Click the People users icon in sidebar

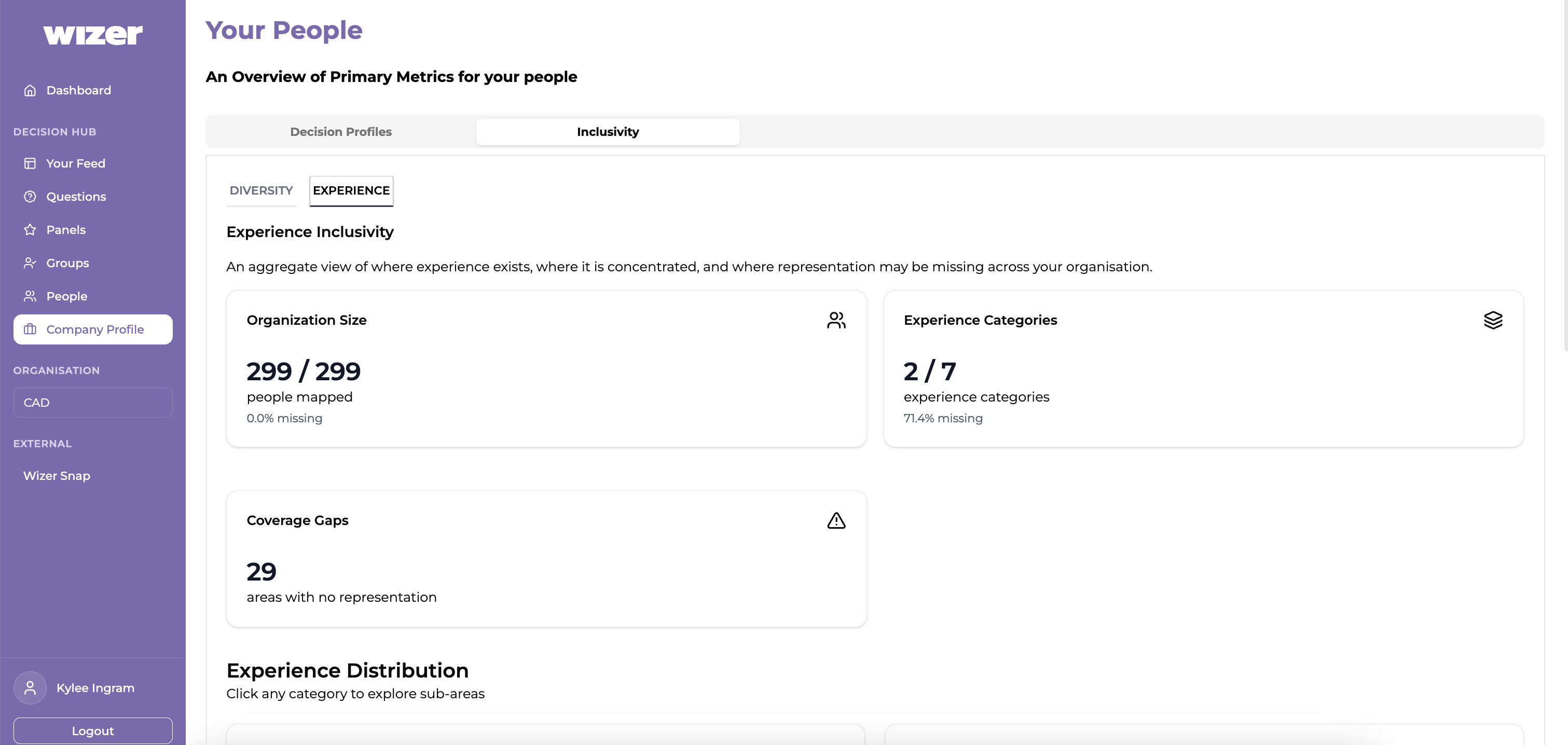point(30,296)
